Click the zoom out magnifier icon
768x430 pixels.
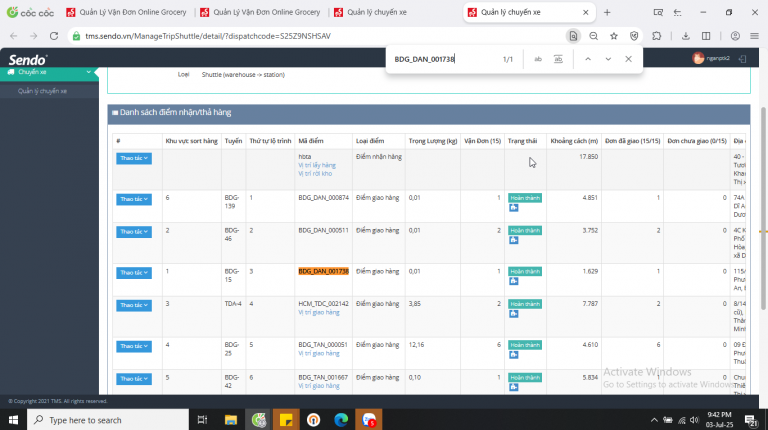pos(593,36)
